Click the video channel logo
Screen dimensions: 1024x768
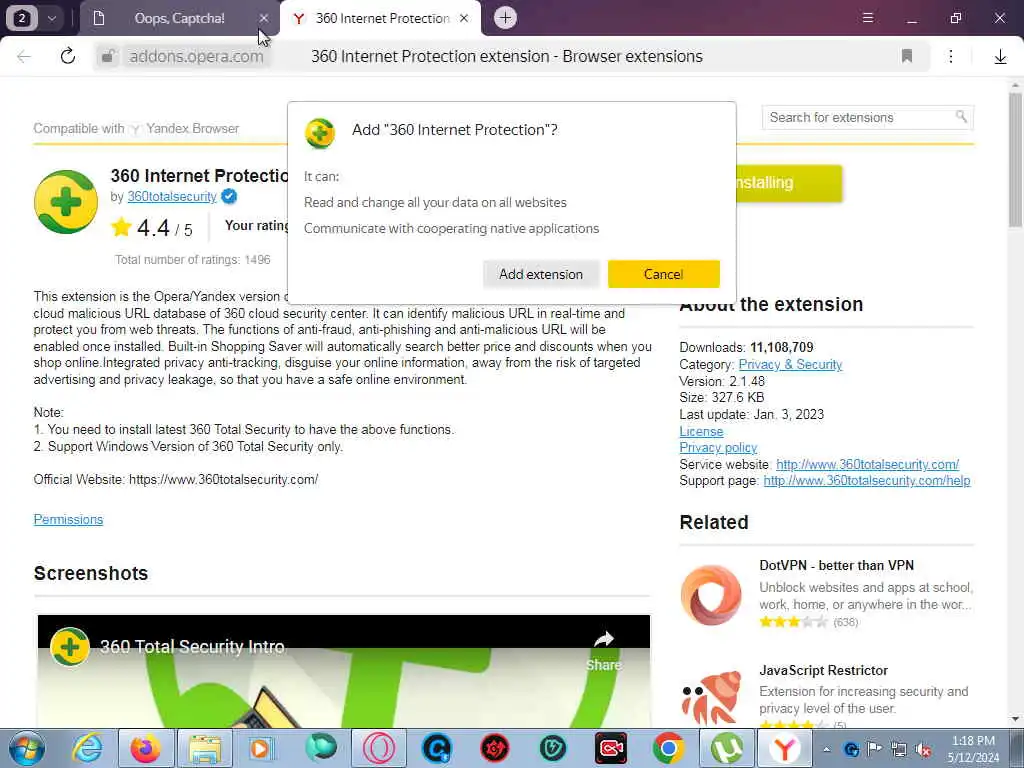coord(70,647)
